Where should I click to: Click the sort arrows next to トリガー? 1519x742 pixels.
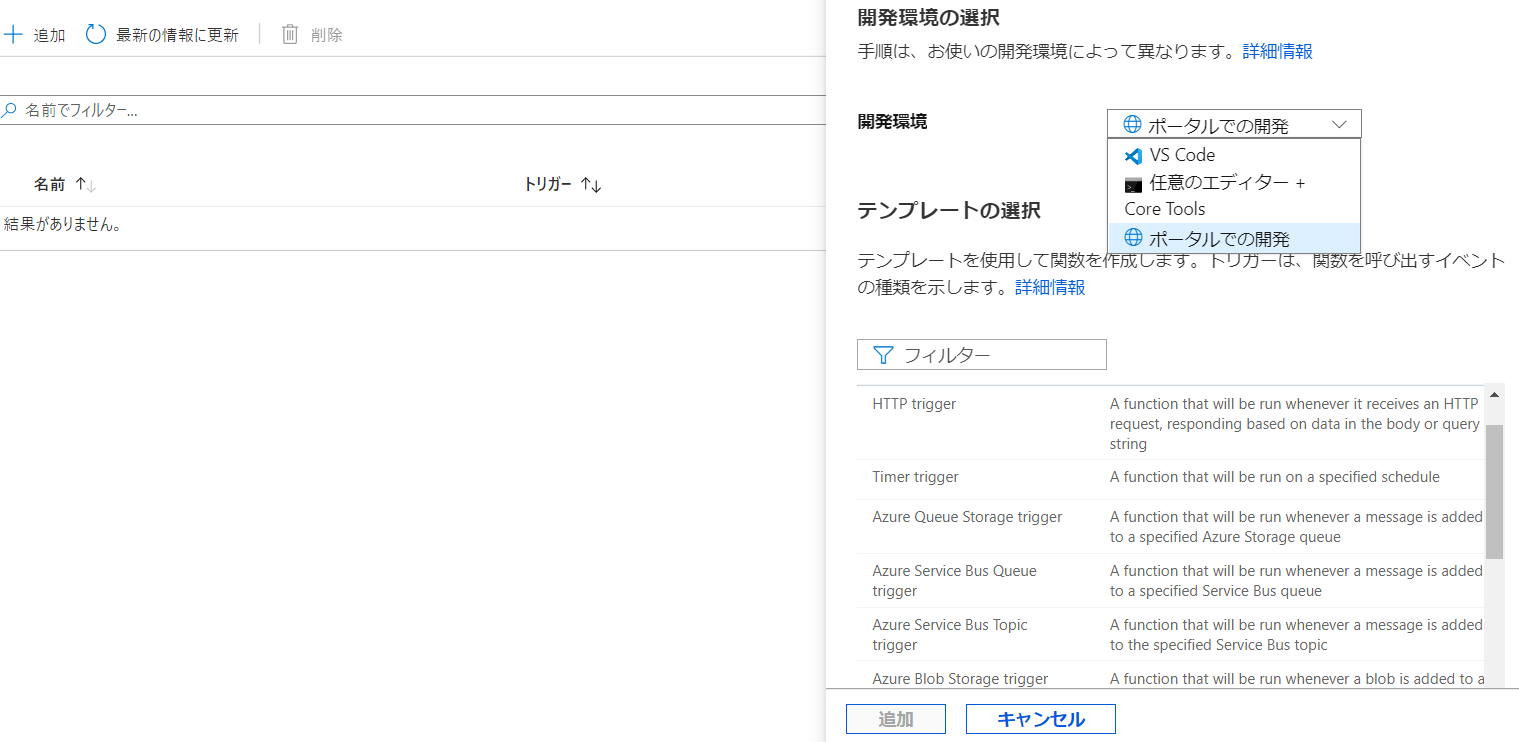tap(590, 185)
